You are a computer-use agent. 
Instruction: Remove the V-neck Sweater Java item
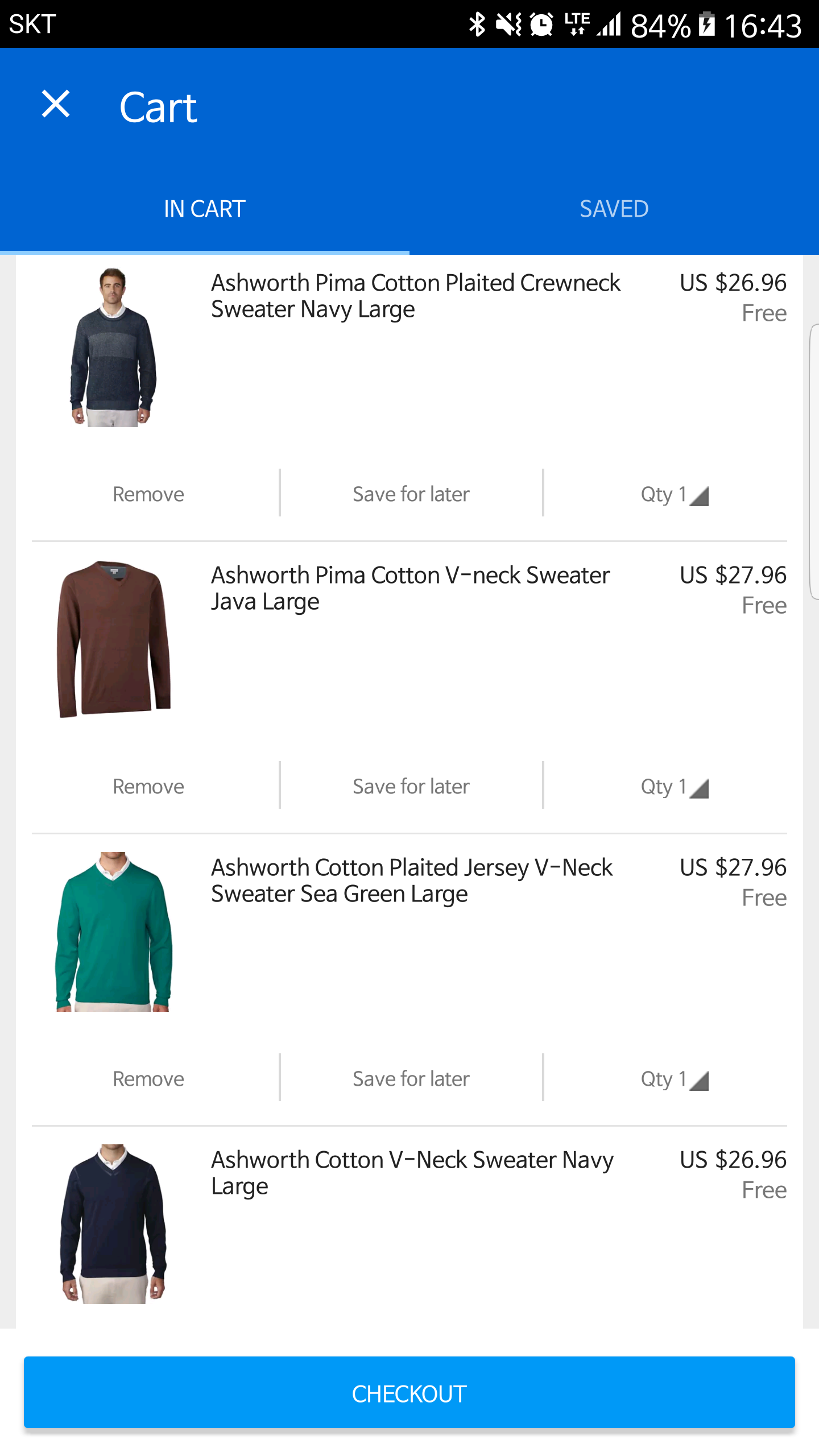click(x=148, y=787)
